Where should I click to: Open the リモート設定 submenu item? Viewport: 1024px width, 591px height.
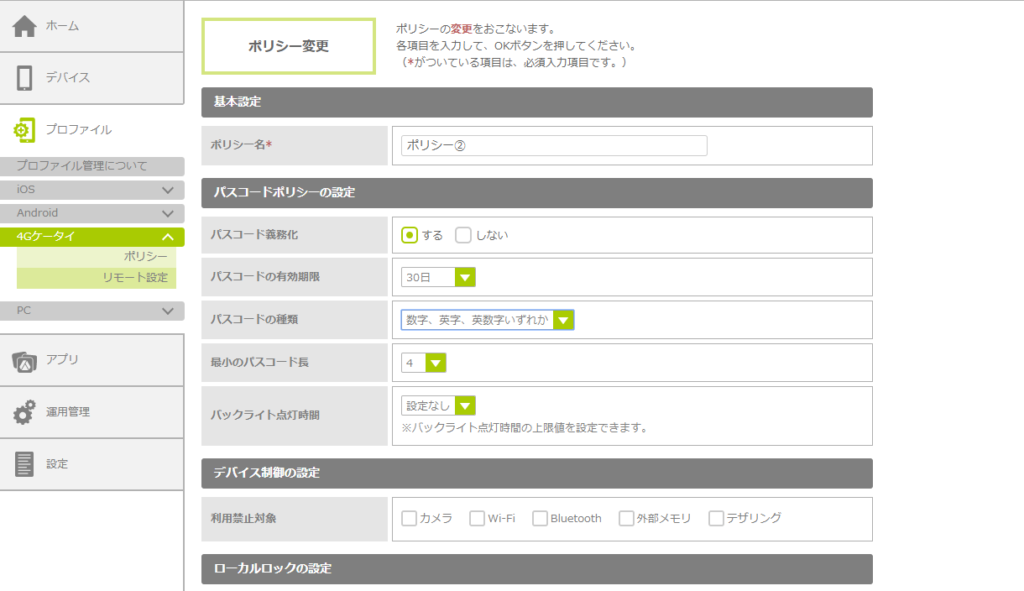pyautogui.click(x=135, y=277)
